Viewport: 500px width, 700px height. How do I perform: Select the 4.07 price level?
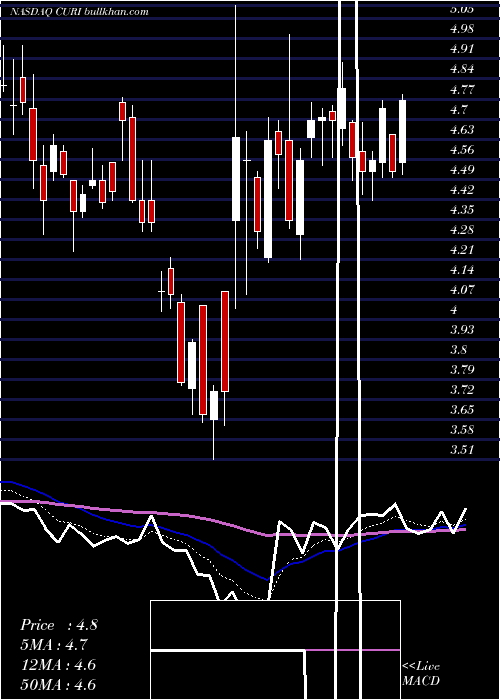[462, 290]
